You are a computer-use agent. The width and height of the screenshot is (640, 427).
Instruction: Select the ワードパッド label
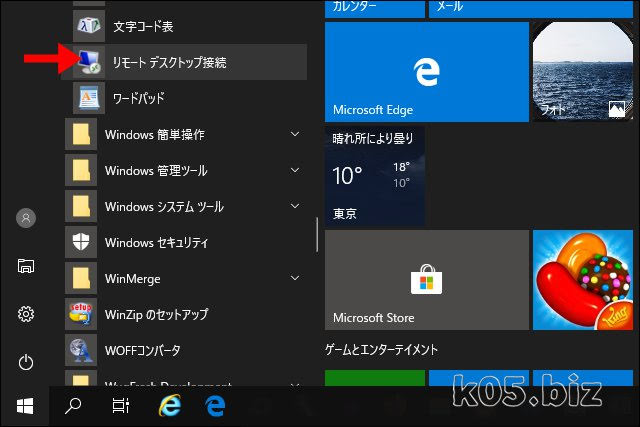coord(139,98)
